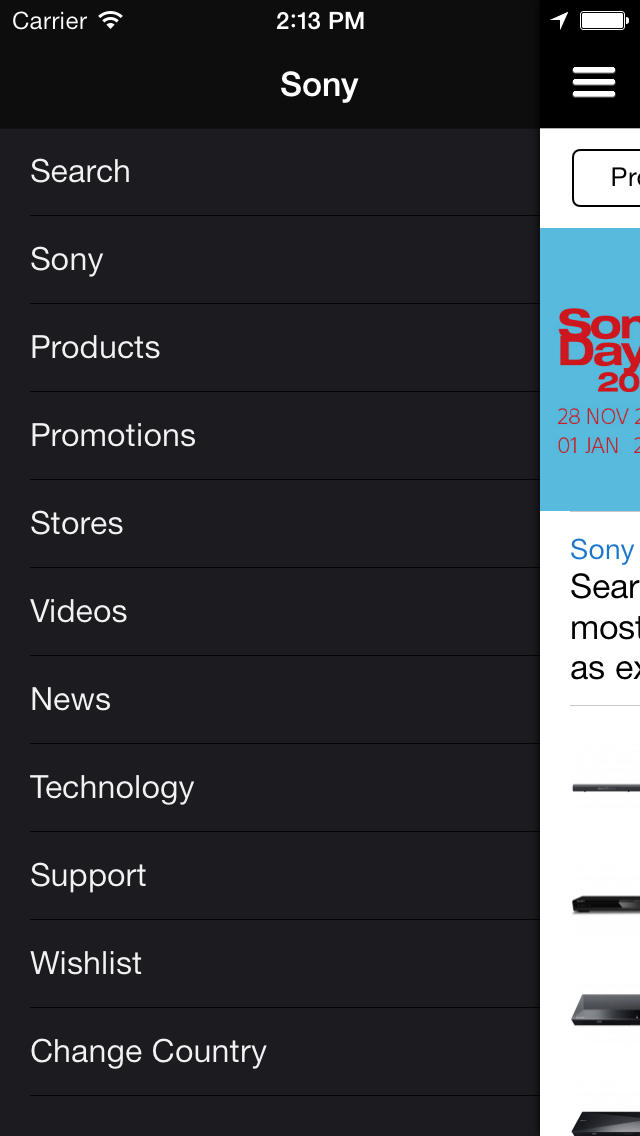The width and height of the screenshot is (640, 1136).
Task: Open the News menu item
Action: 70,700
